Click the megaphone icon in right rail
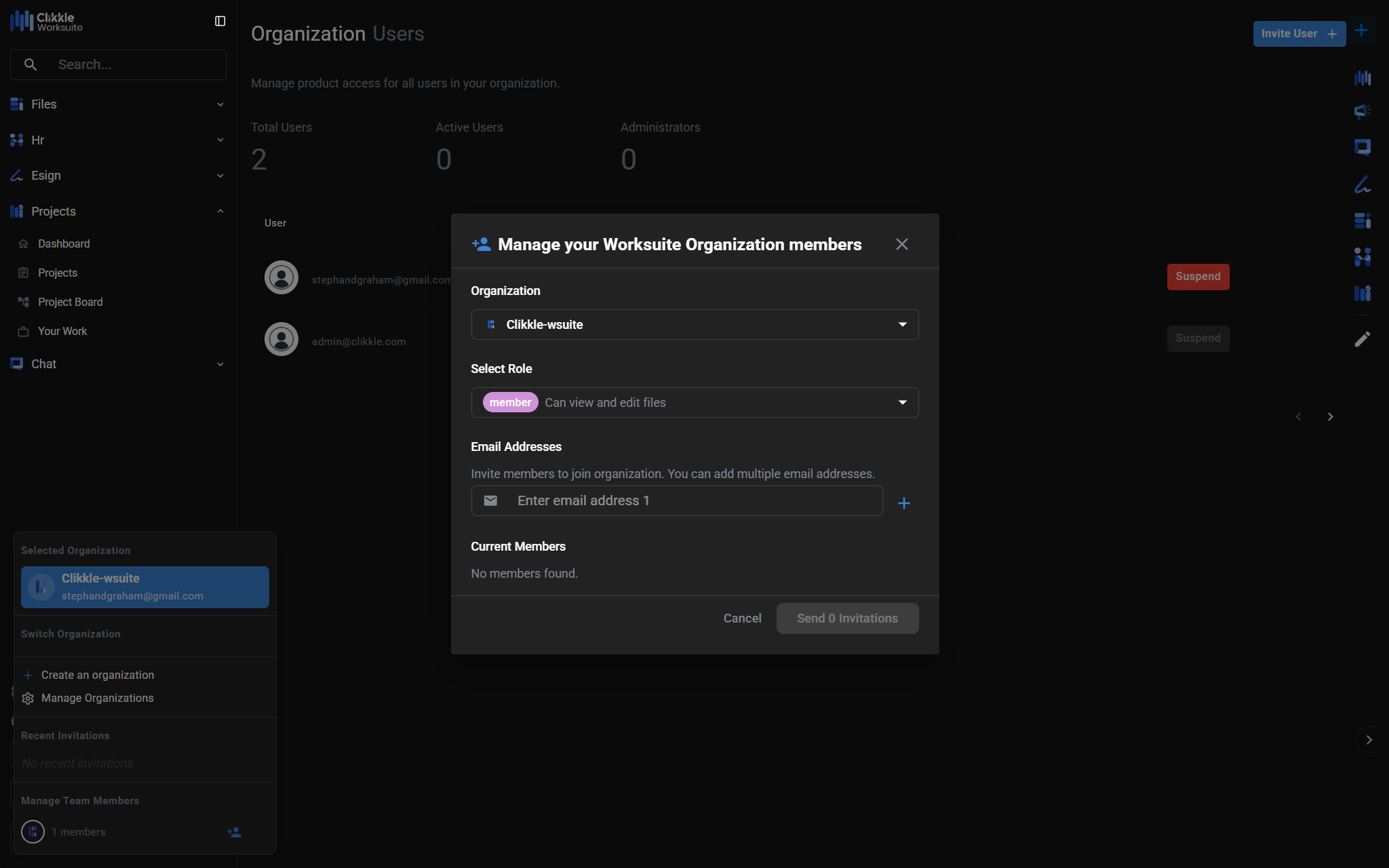Image resolution: width=1389 pixels, height=868 pixels. coord(1362,111)
